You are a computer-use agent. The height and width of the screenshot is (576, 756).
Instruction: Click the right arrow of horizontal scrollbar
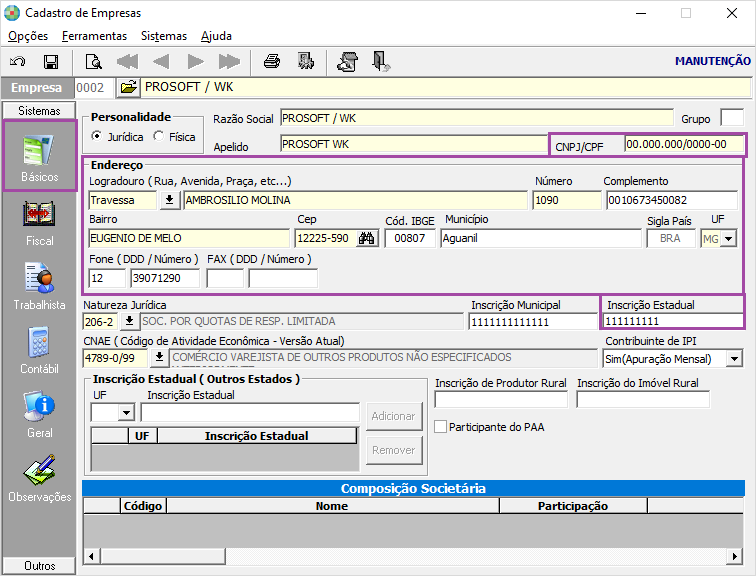pyautogui.click(x=734, y=556)
